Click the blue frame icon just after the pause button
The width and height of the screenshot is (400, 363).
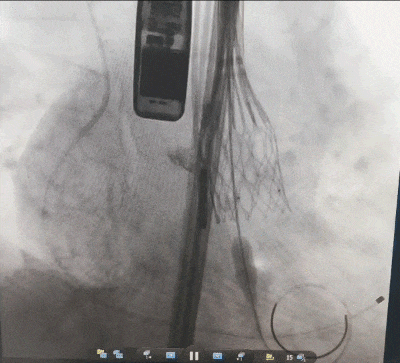tap(217, 356)
